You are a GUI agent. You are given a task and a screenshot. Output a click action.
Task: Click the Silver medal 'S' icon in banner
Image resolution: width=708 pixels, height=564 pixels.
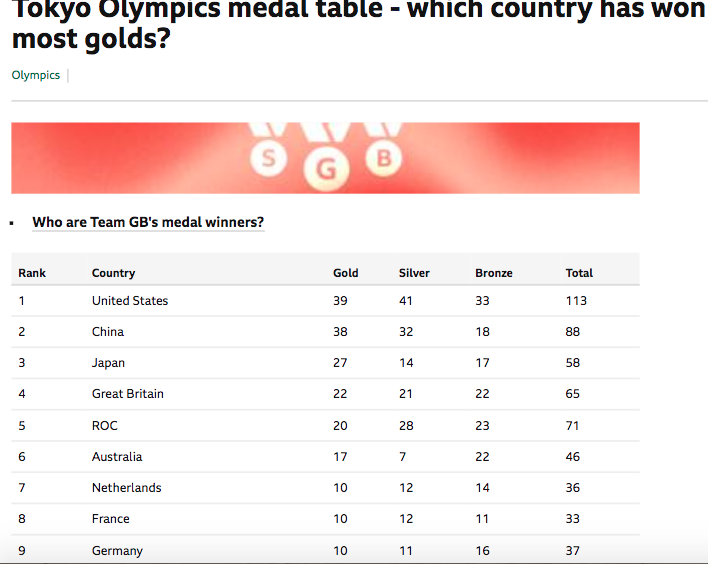(269, 158)
